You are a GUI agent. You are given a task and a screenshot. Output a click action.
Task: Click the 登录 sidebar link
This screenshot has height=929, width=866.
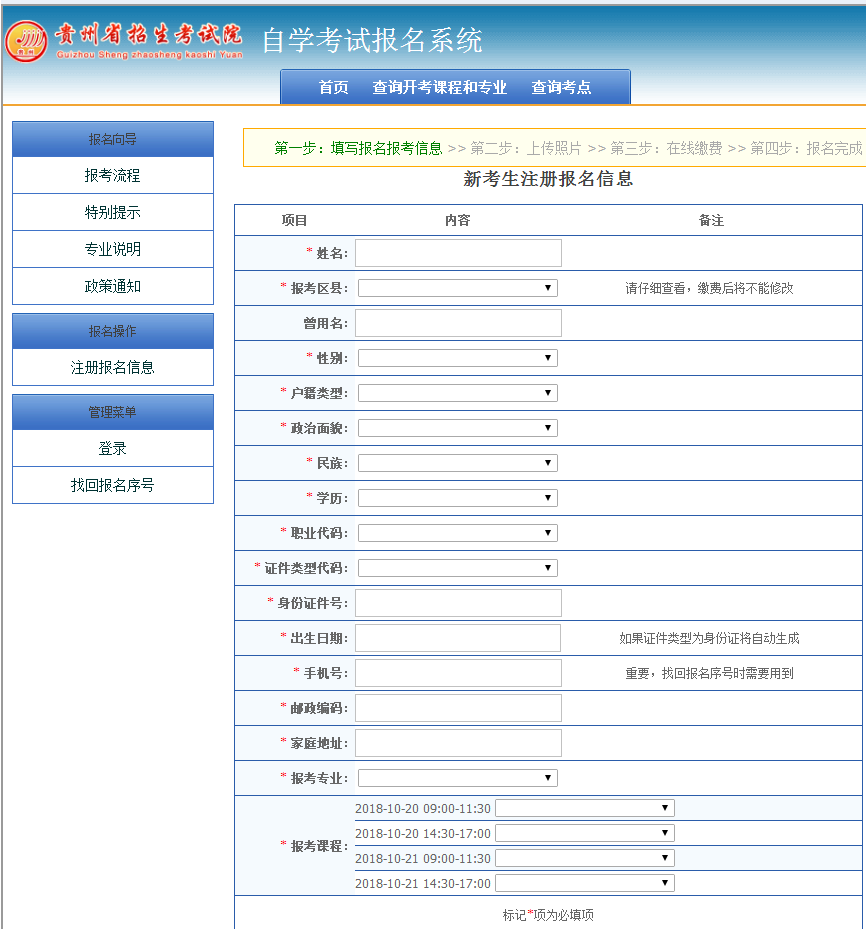(113, 449)
